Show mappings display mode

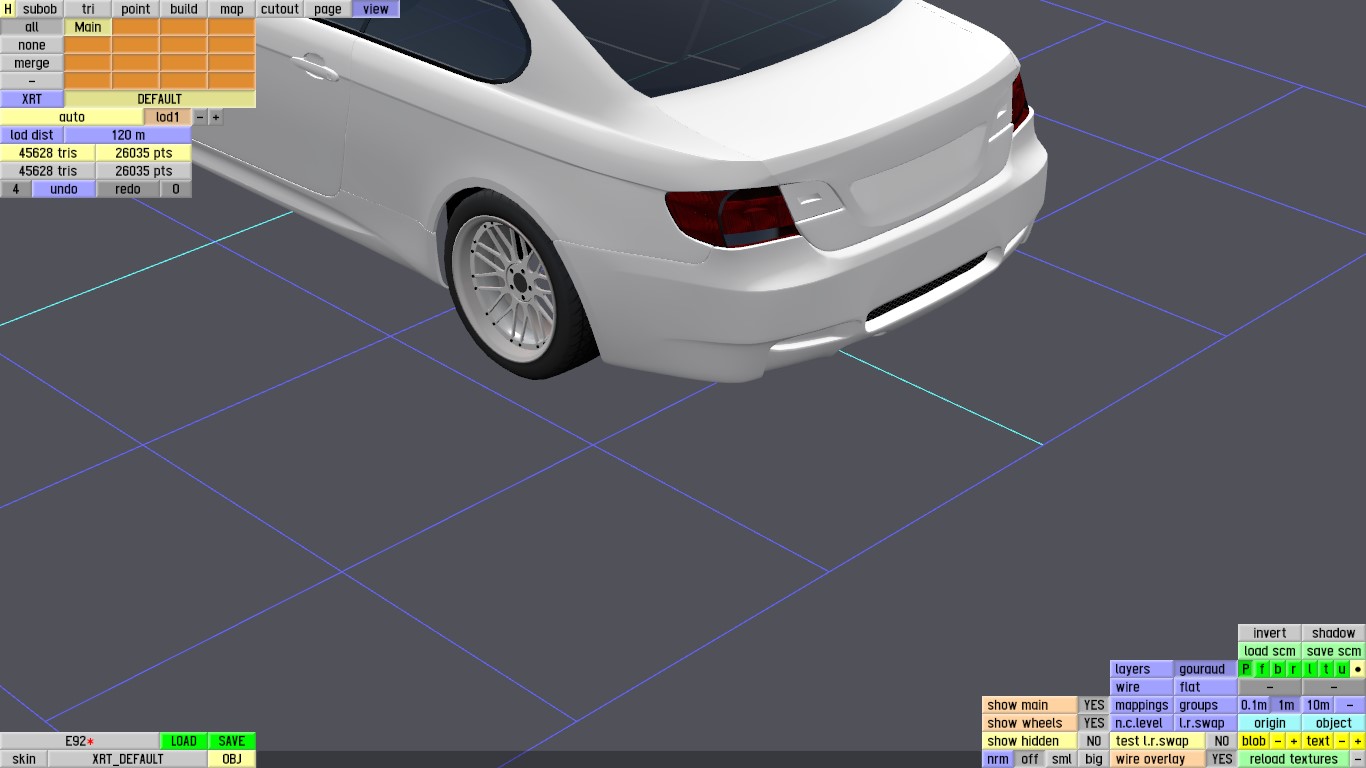[1142, 705]
